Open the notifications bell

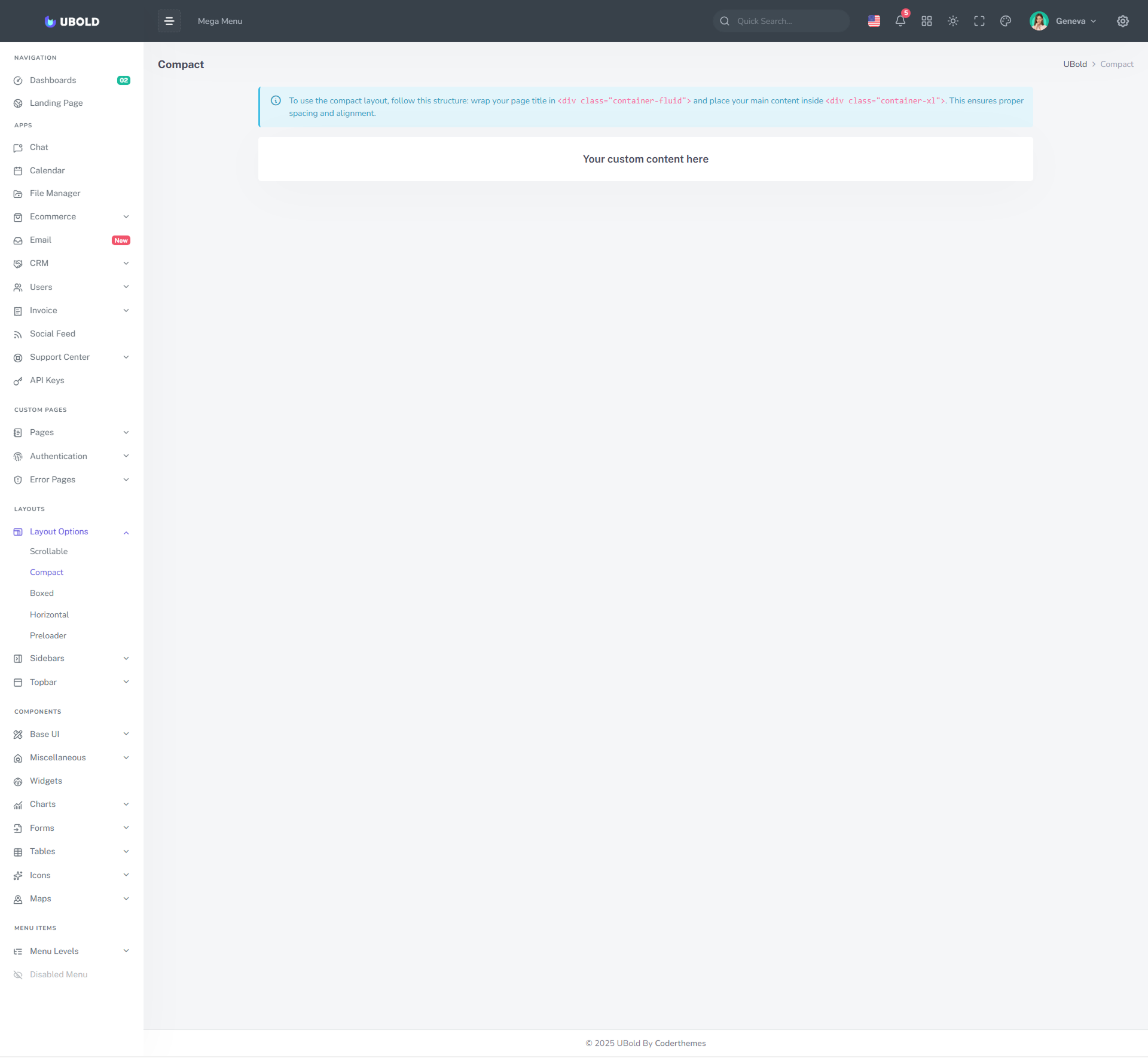(900, 21)
